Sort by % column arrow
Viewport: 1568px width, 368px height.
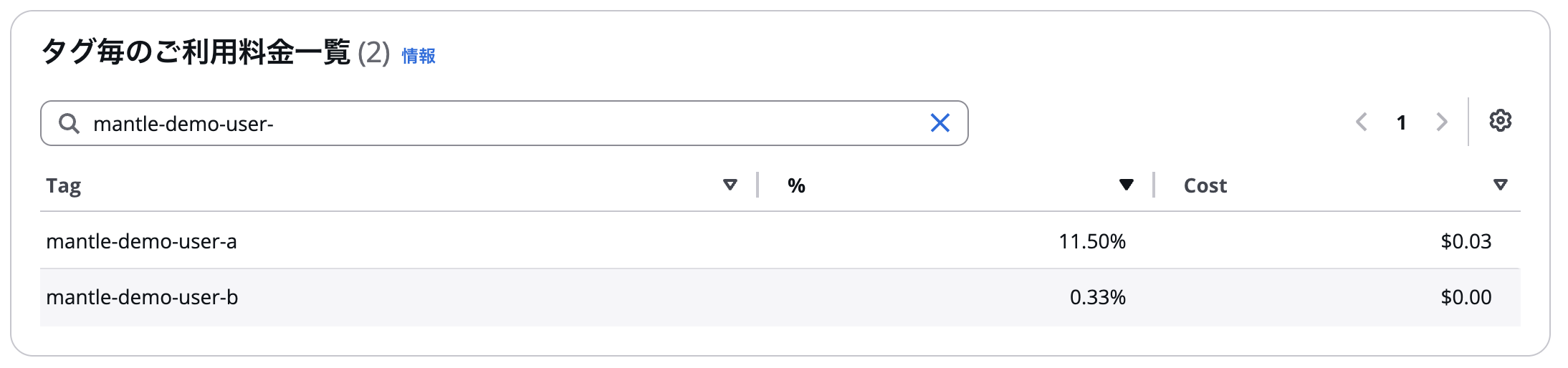[1126, 185]
